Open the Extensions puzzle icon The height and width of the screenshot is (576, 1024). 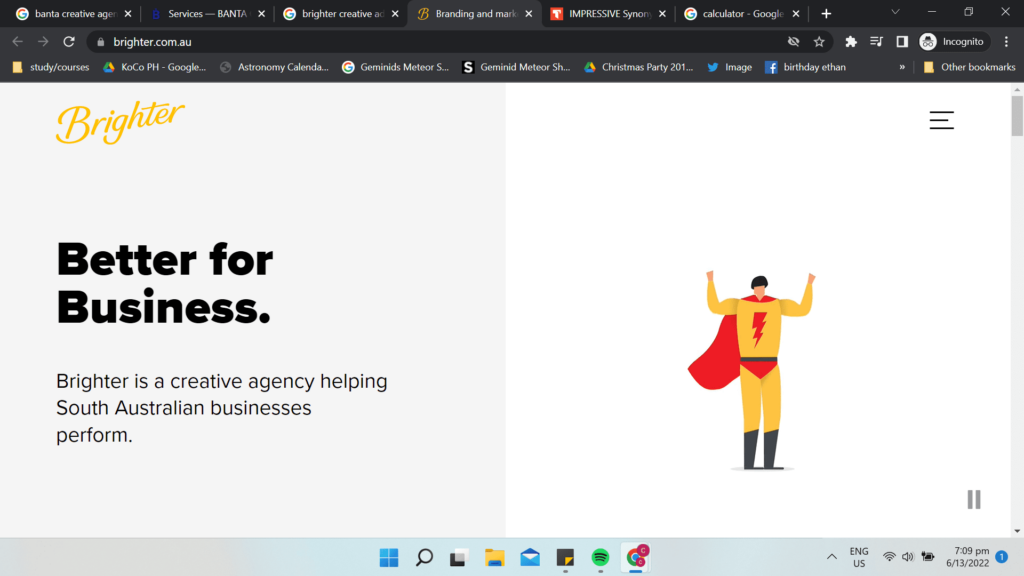tap(850, 42)
